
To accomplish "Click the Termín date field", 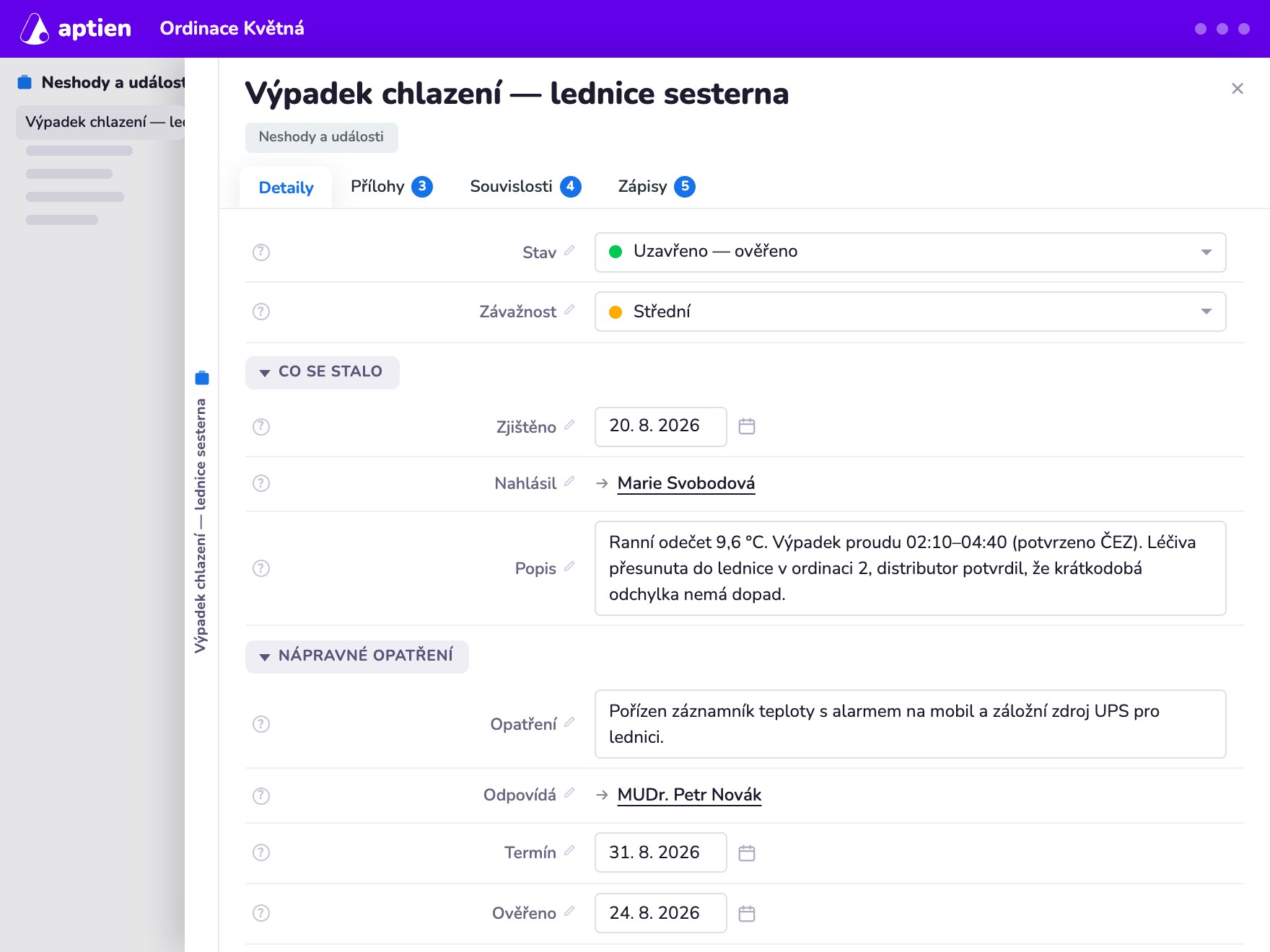I will [x=660, y=852].
